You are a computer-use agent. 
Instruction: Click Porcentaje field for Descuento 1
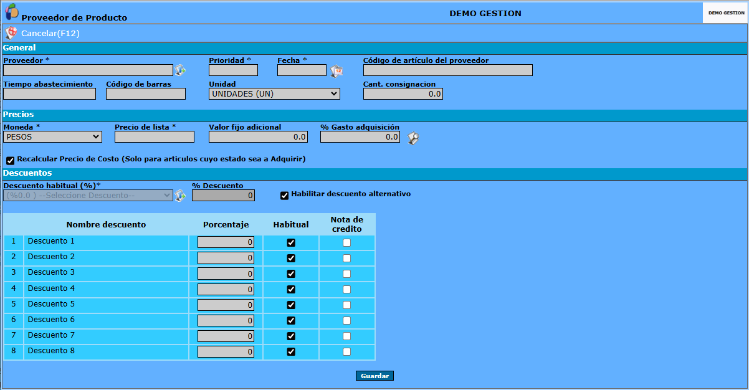(x=225, y=242)
